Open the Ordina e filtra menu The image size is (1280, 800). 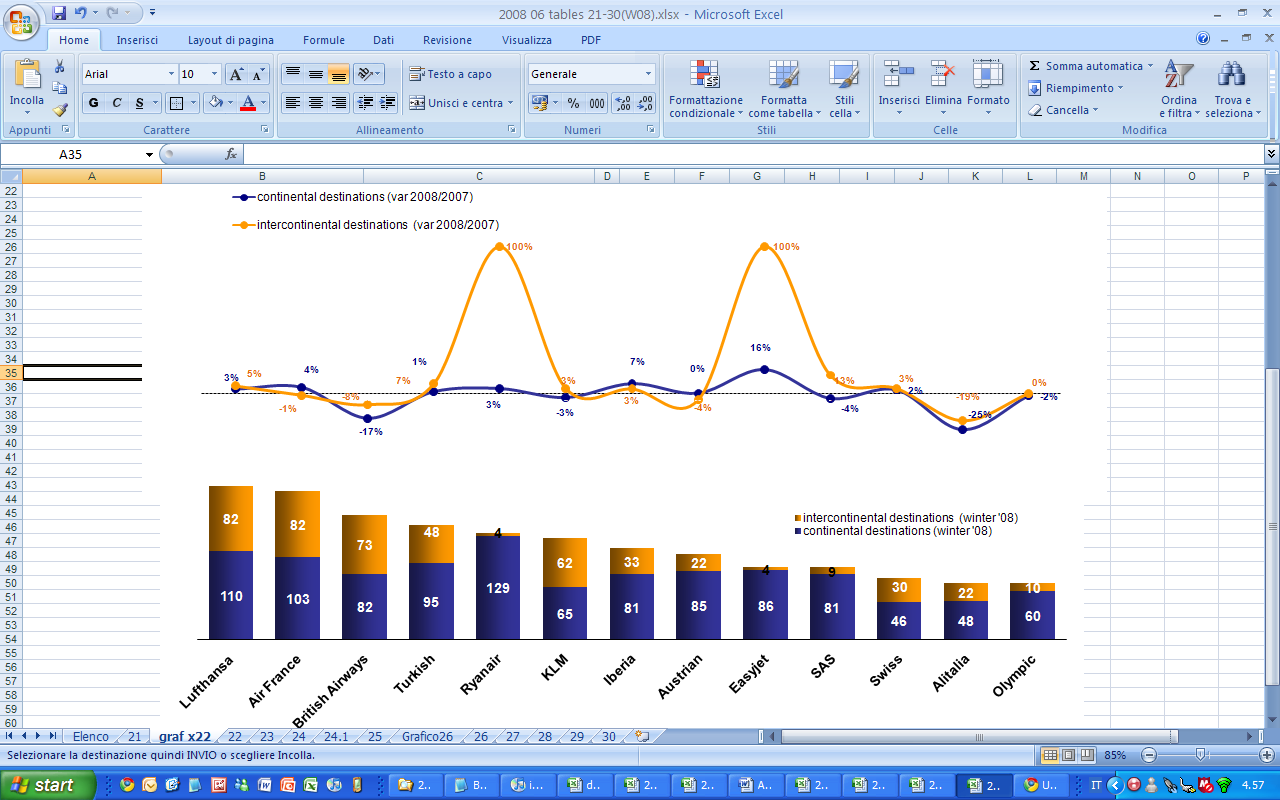1179,88
